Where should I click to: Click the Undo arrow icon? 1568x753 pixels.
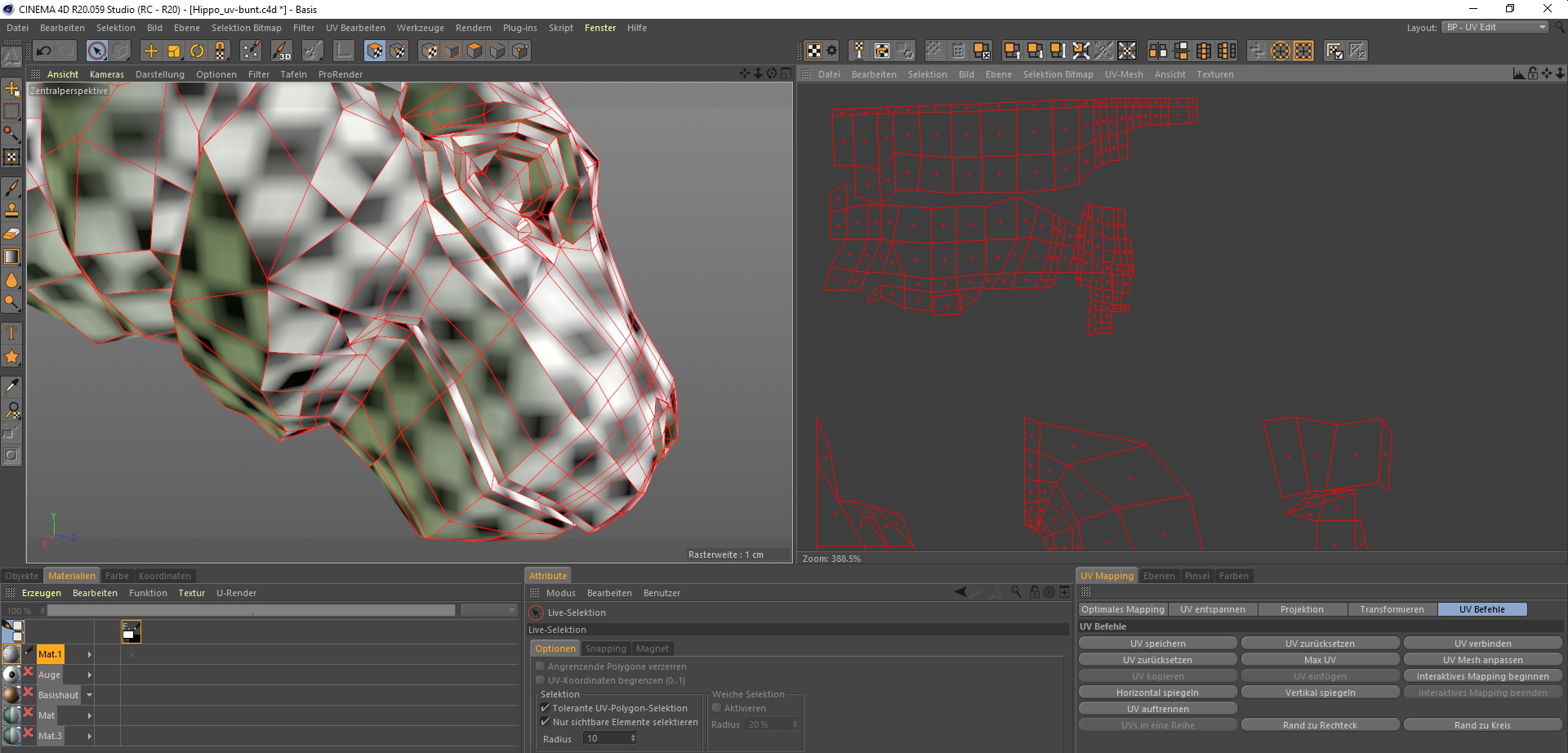click(44, 51)
